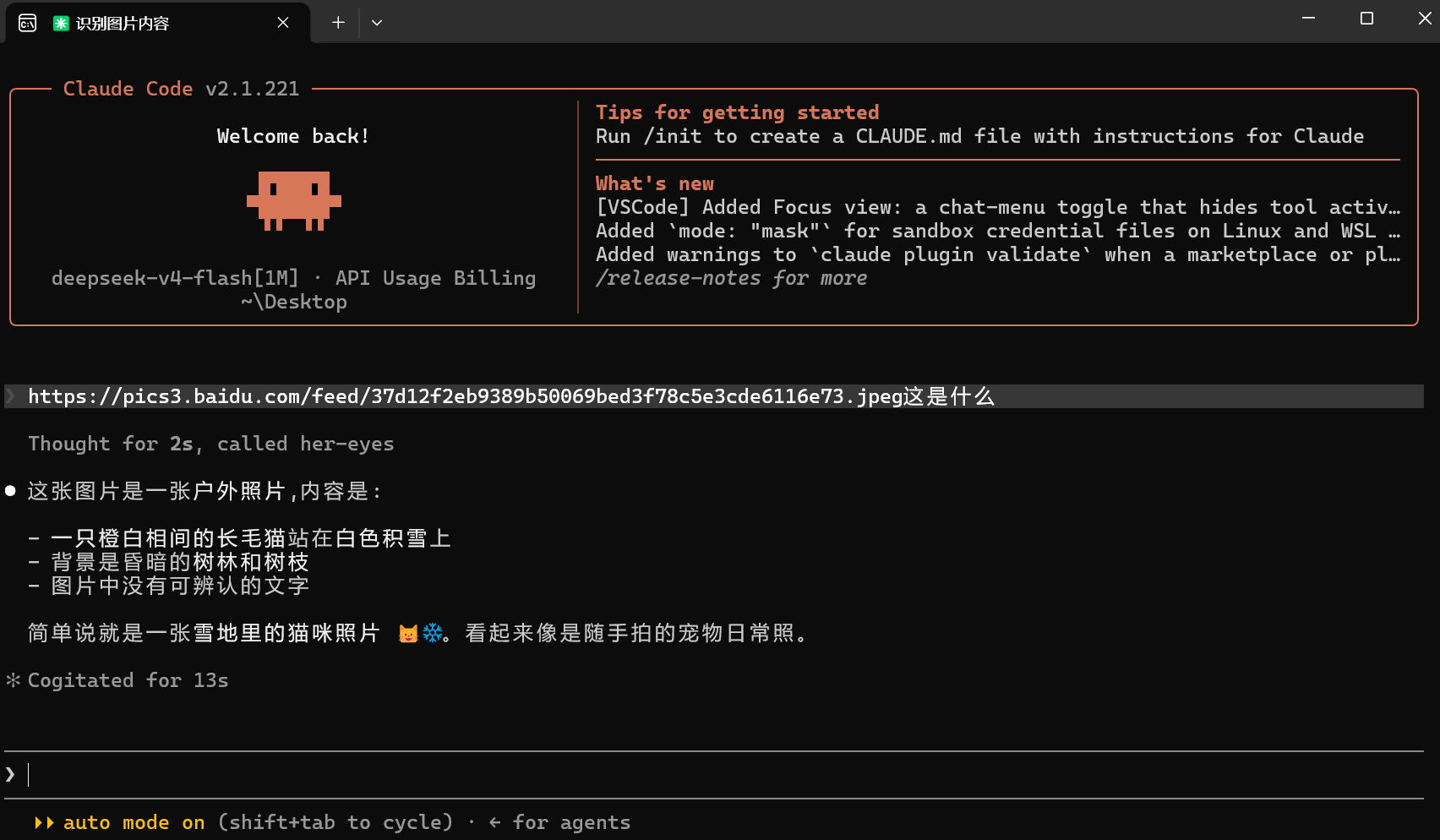The height and width of the screenshot is (840, 1440).
Task: Minimize the terminal window
Action: 1308,18
